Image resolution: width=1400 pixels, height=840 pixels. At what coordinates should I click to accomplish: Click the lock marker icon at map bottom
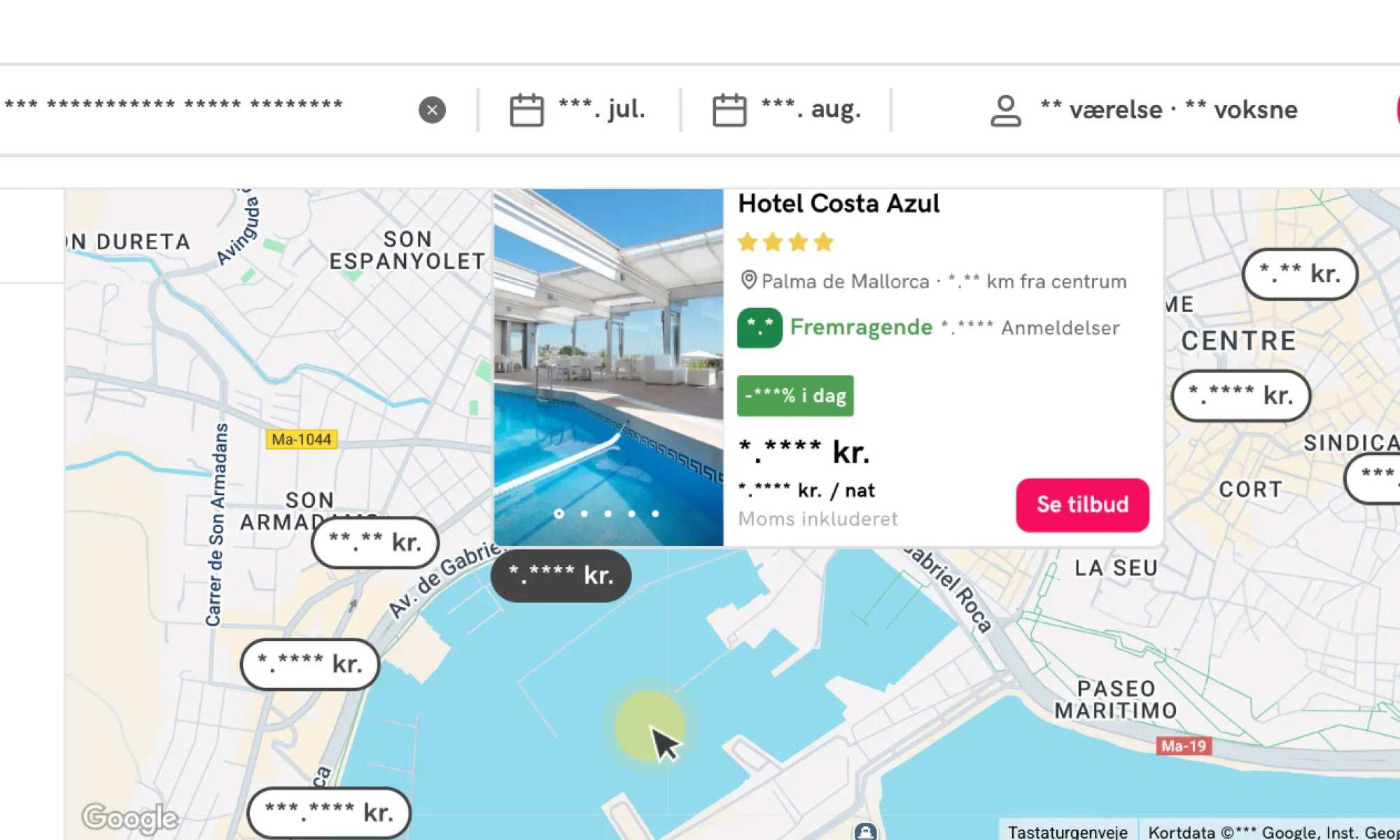865,831
